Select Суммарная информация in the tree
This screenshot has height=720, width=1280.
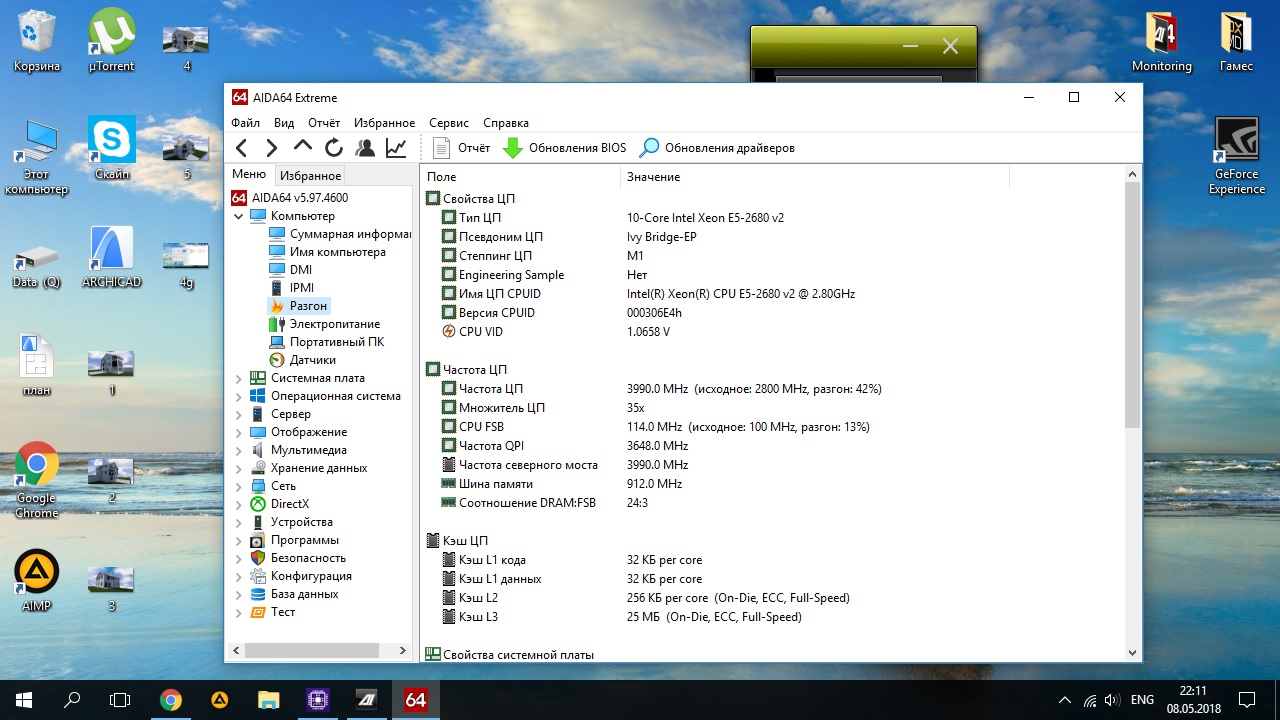(x=340, y=234)
